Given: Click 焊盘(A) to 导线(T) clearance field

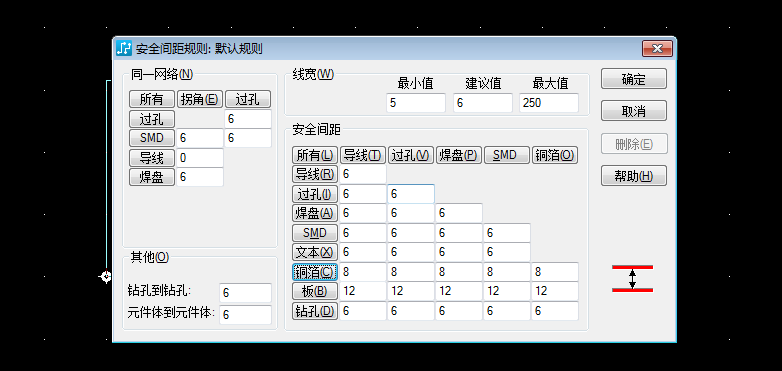Looking at the screenshot, I should pyautogui.click(x=363, y=213).
